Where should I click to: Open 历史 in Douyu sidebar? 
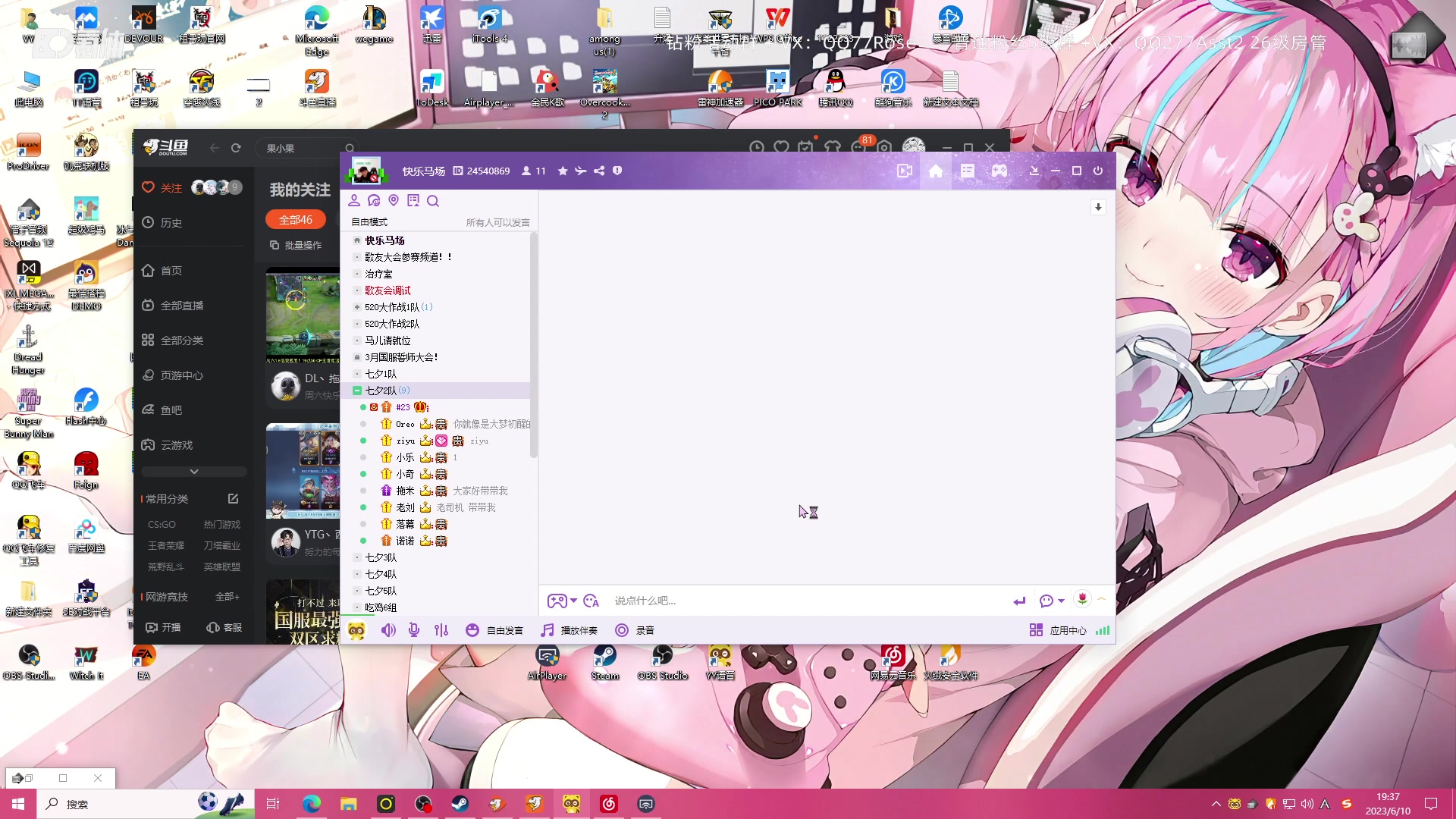[x=171, y=223]
